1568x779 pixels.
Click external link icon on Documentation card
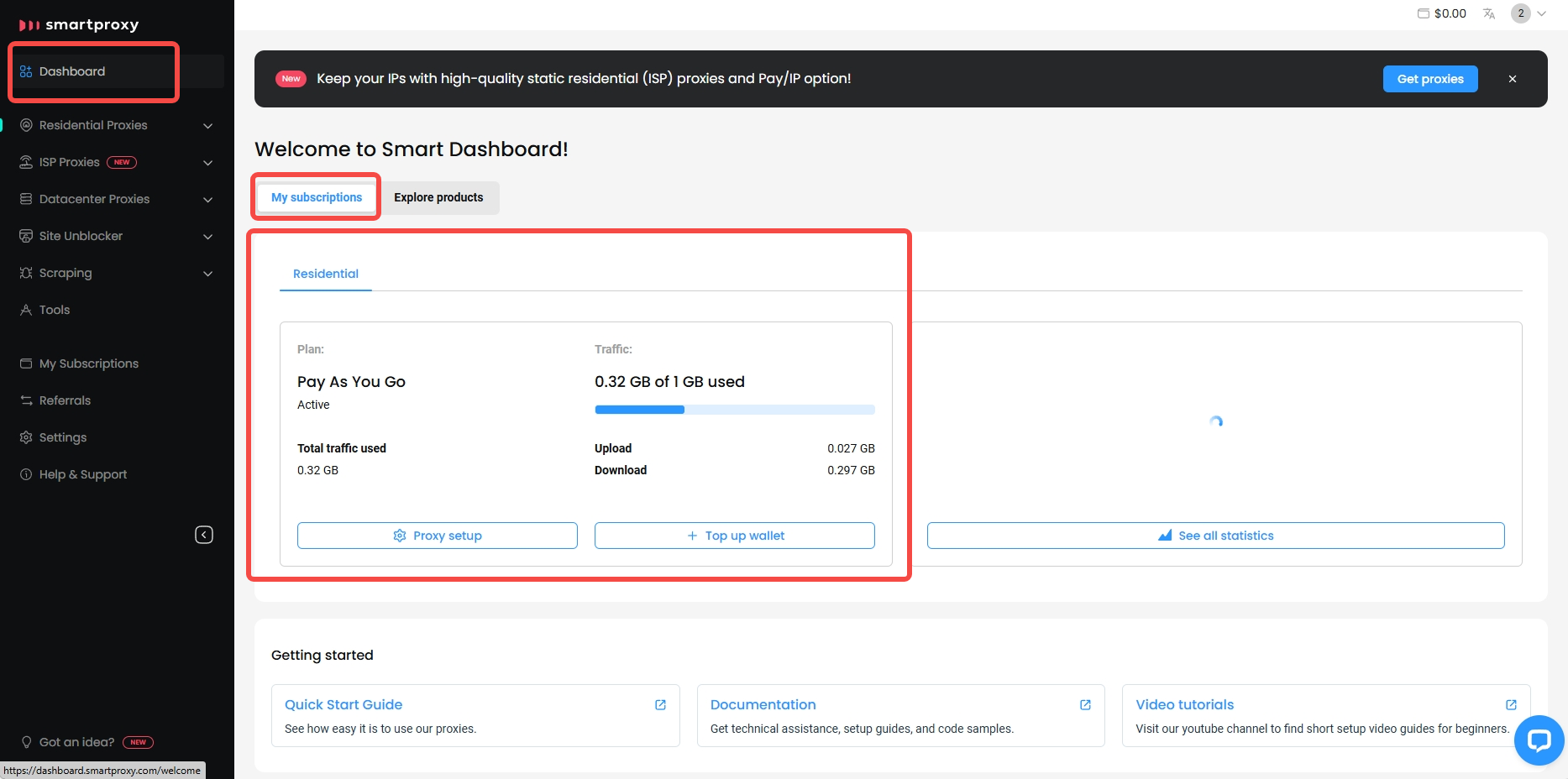tap(1085, 705)
